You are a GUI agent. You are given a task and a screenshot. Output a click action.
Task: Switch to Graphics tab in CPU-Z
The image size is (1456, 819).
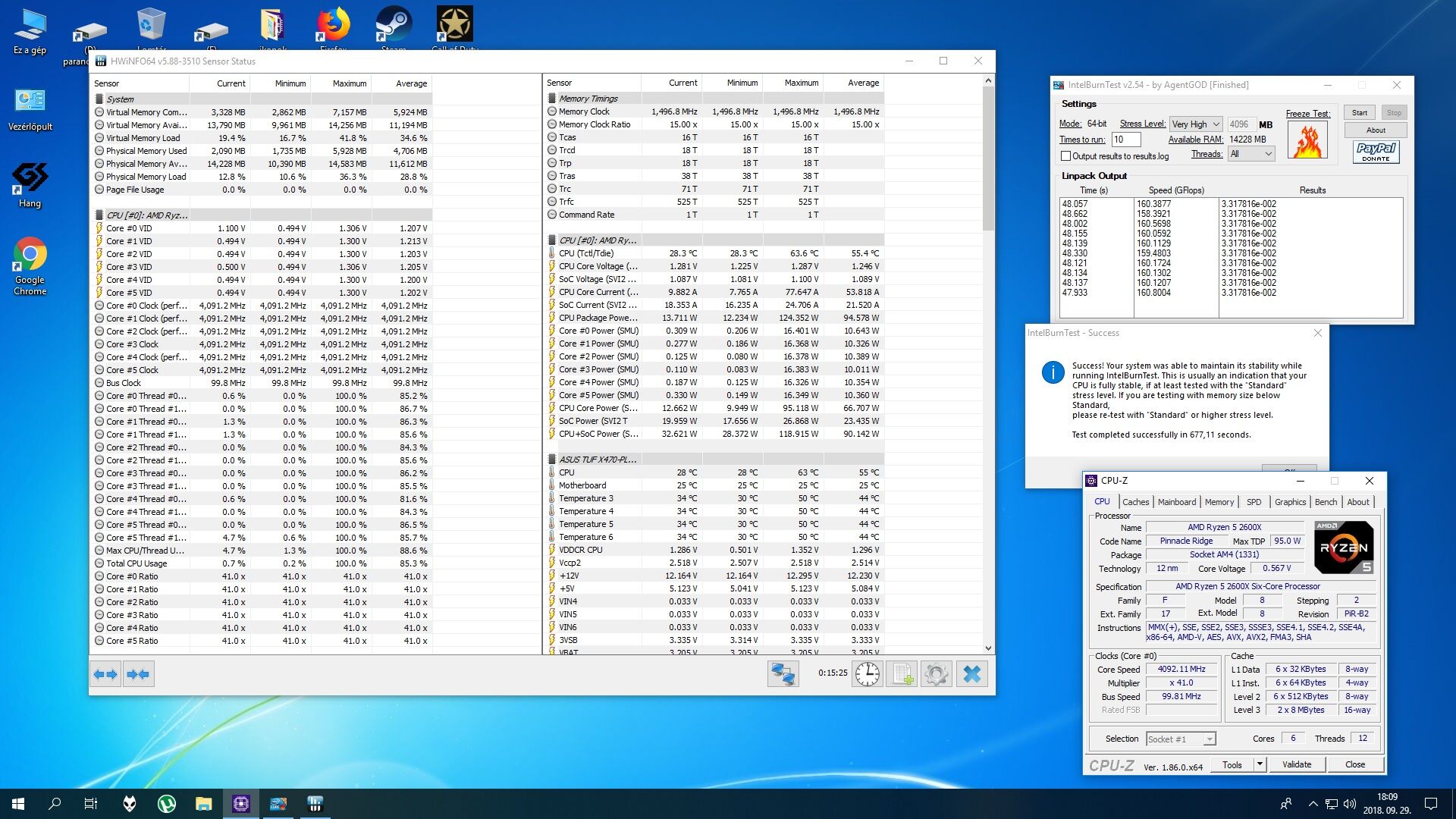[x=1290, y=502]
